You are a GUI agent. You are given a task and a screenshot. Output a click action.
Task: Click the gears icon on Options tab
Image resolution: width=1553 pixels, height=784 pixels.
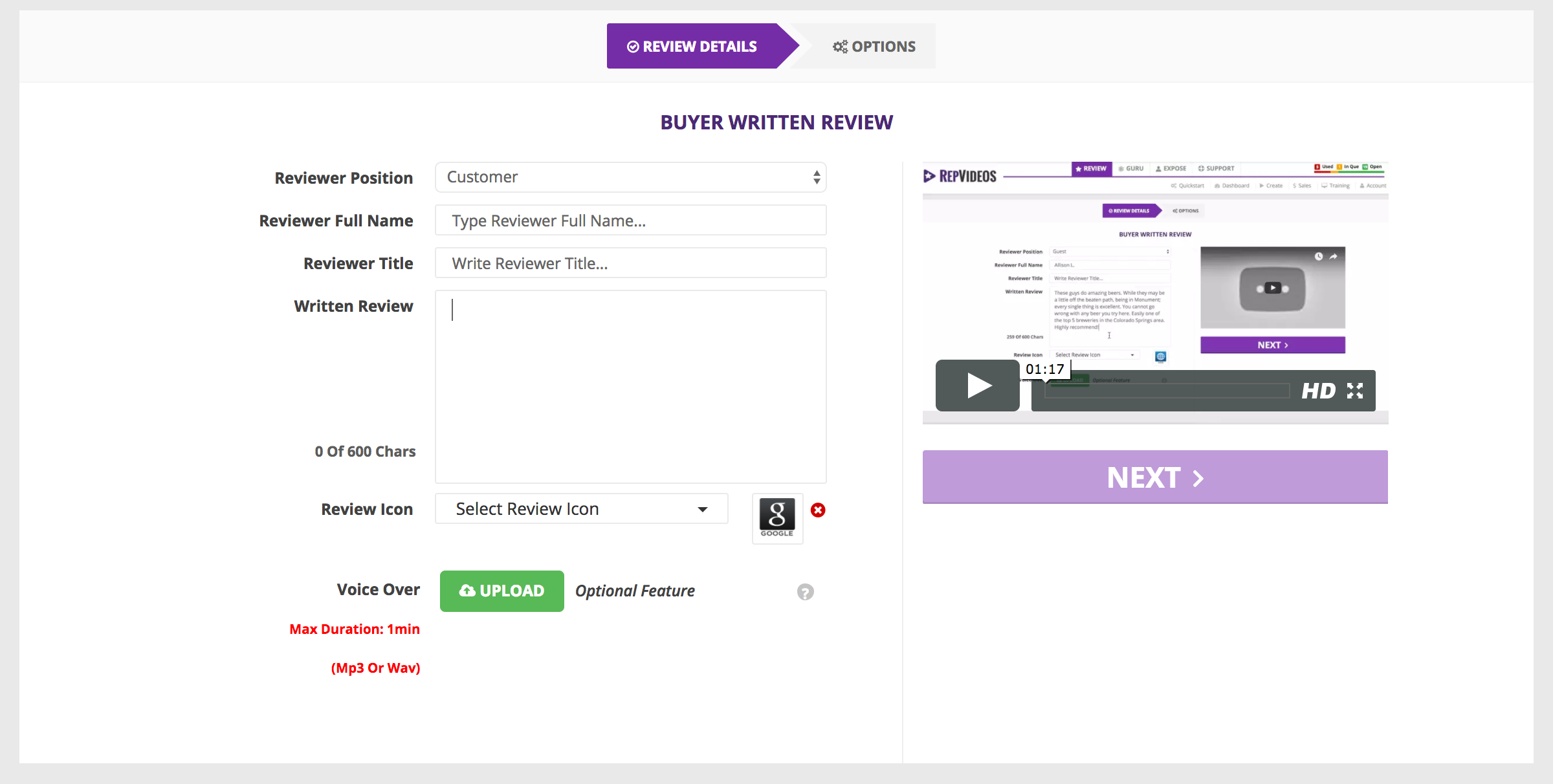[x=840, y=47]
